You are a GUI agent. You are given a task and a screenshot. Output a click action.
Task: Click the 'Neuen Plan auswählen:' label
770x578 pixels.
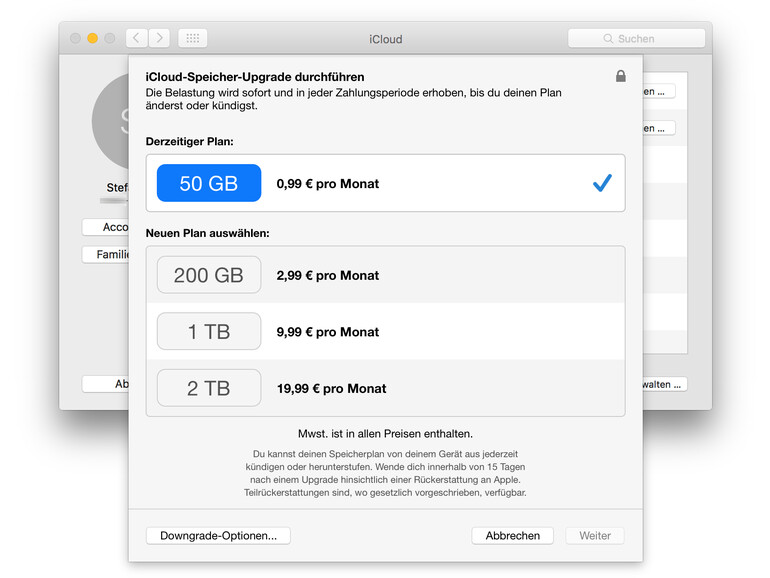click(x=208, y=233)
